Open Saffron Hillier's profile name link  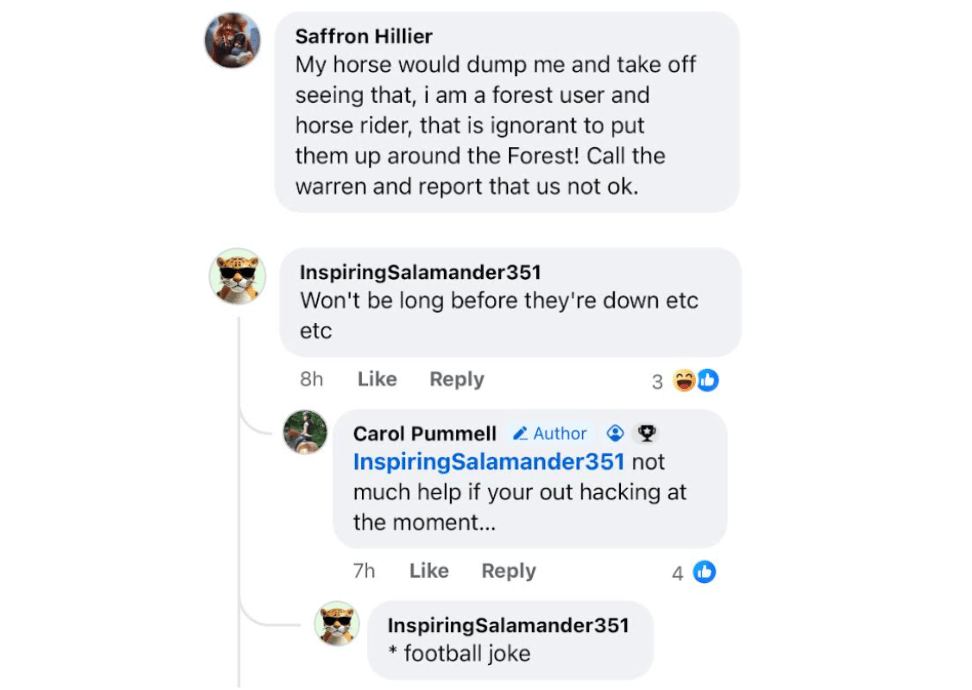[x=364, y=36]
